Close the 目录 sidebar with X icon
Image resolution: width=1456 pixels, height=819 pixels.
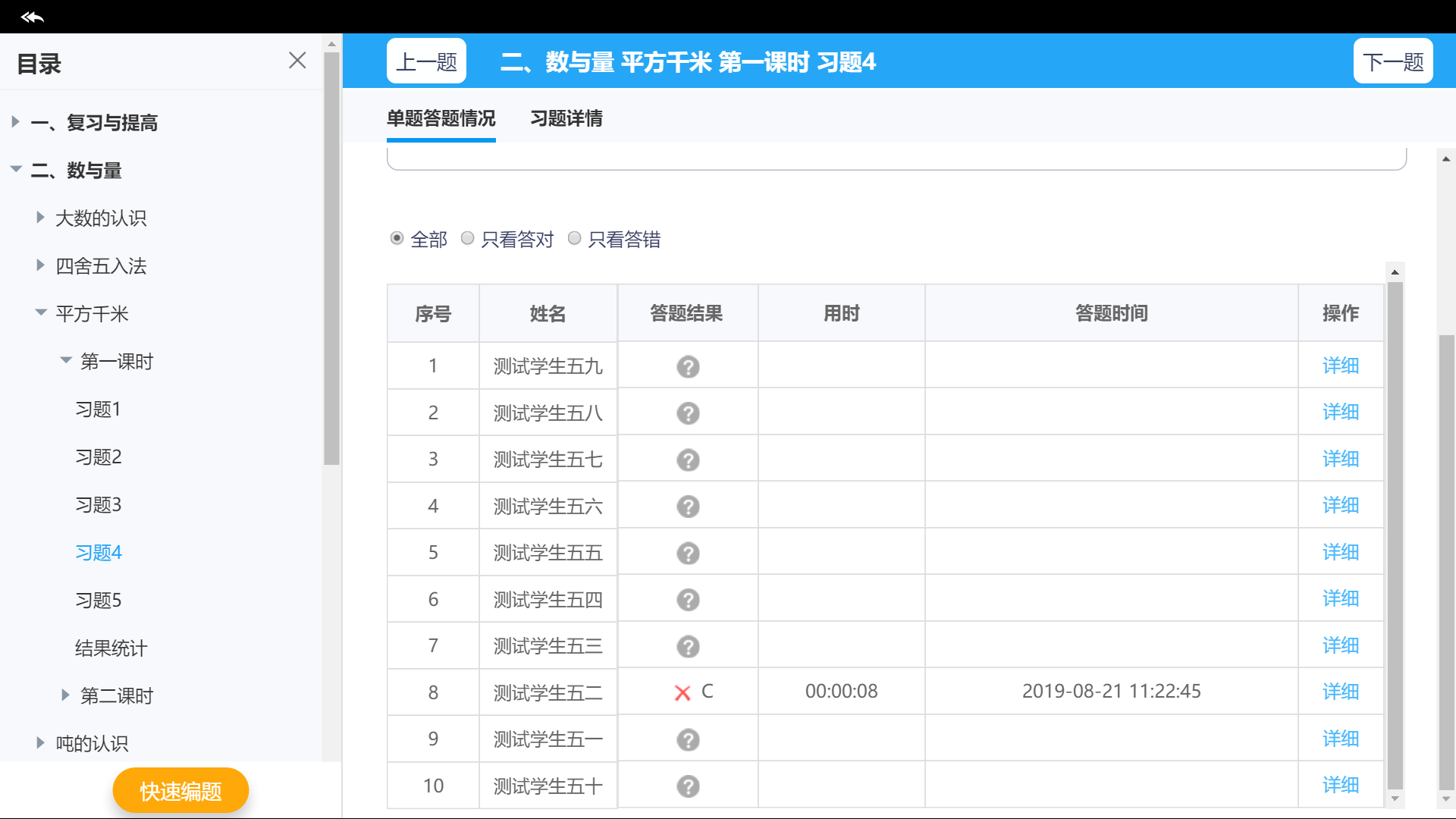(x=297, y=61)
